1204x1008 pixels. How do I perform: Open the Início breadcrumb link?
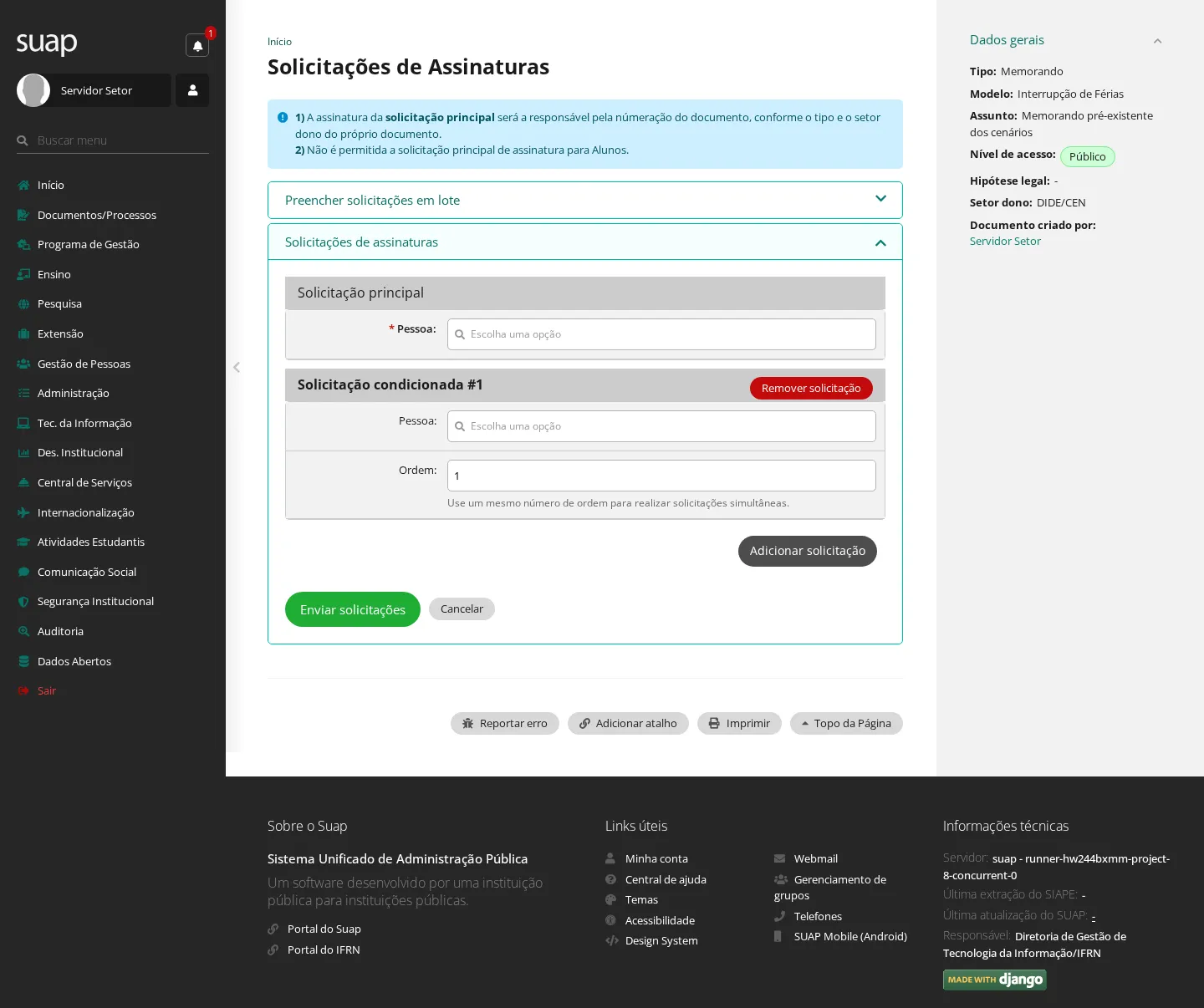coord(279,42)
